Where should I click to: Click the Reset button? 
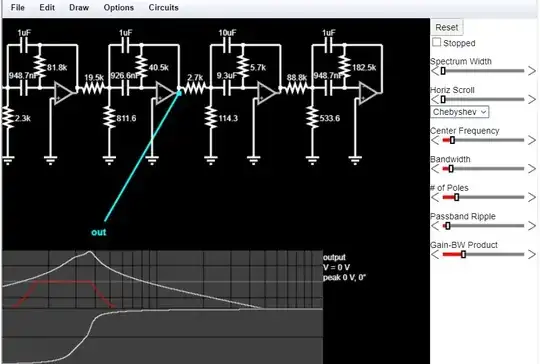(447, 28)
